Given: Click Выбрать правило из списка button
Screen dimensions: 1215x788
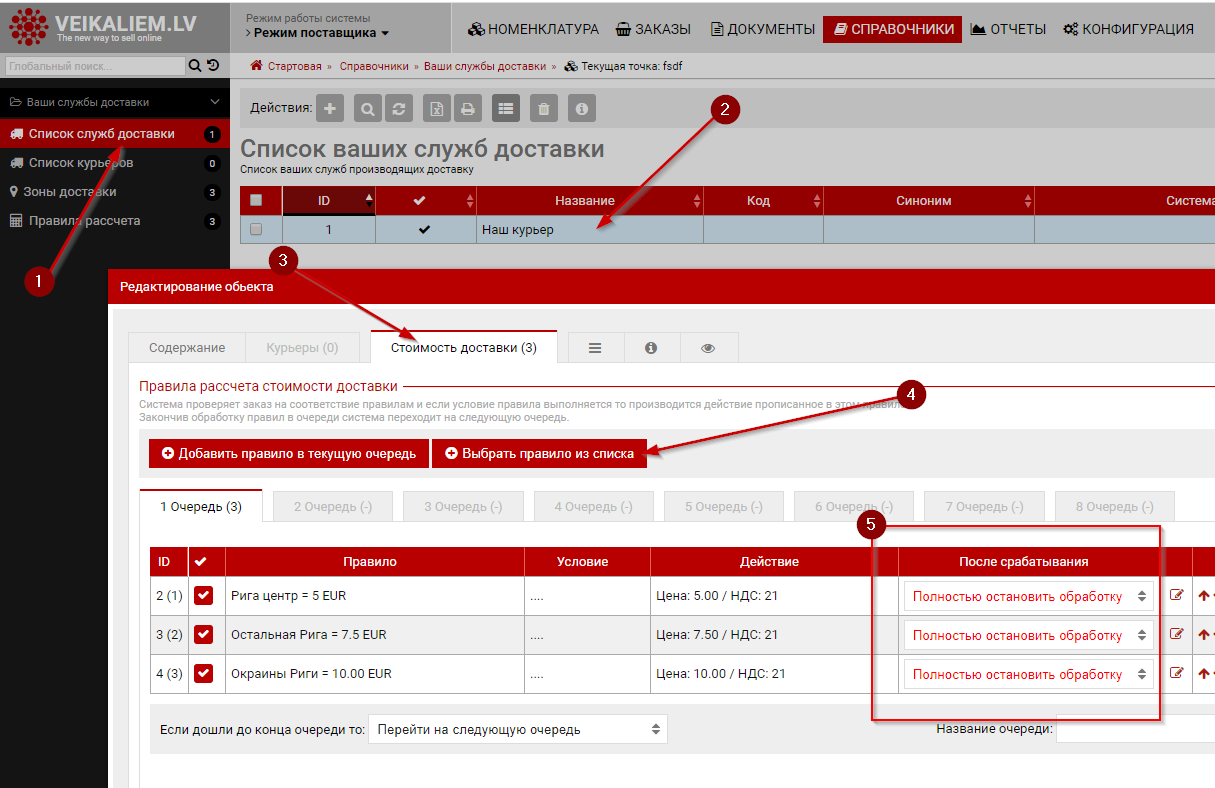Looking at the screenshot, I should (540, 453).
